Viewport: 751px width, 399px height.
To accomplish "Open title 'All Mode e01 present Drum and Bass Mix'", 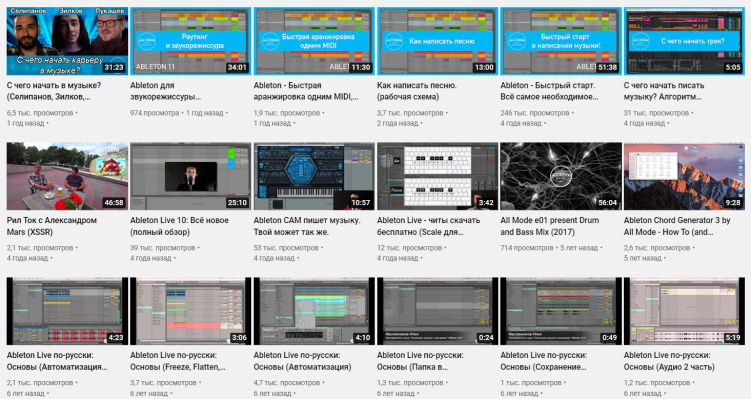I will (549, 226).
